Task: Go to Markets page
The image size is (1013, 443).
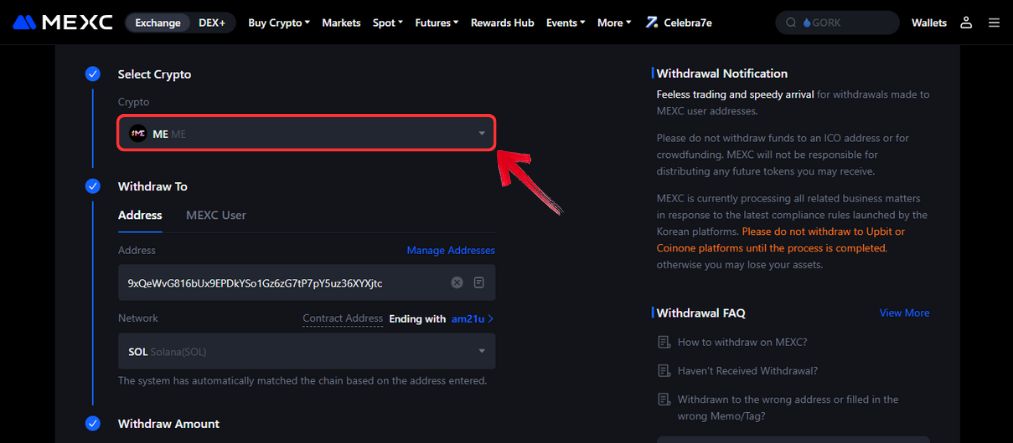Action: point(341,23)
